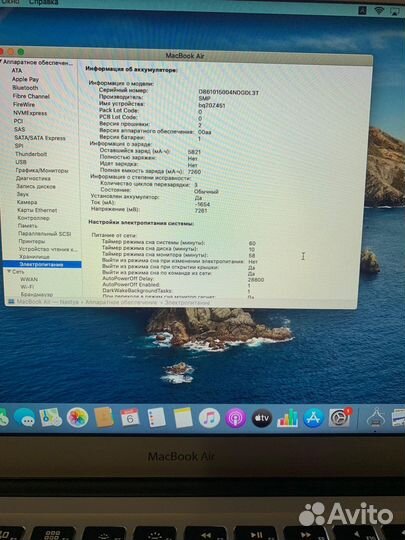This screenshot has height=540, width=405.
Task: Launch Music from the Dock
Action: pyautogui.click(x=209, y=418)
